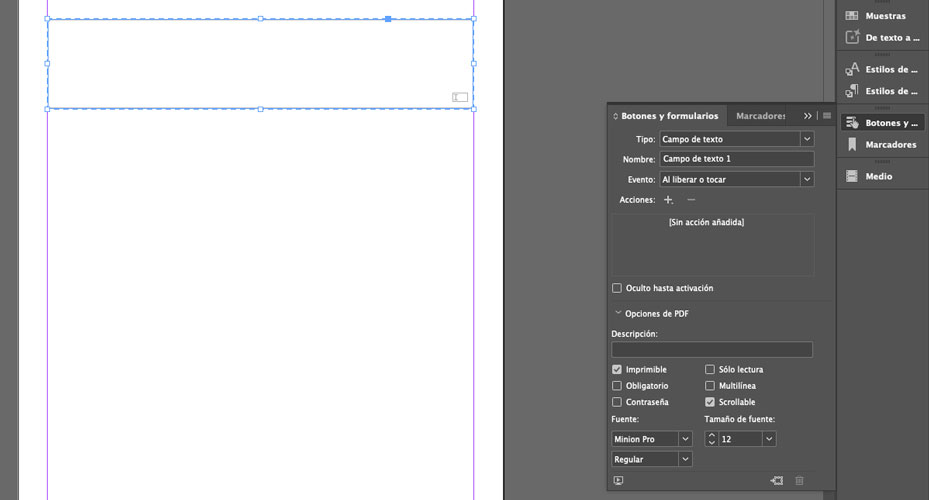Open the Minion Pro font dropdown
The height and width of the screenshot is (500, 929).
tap(652, 439)
